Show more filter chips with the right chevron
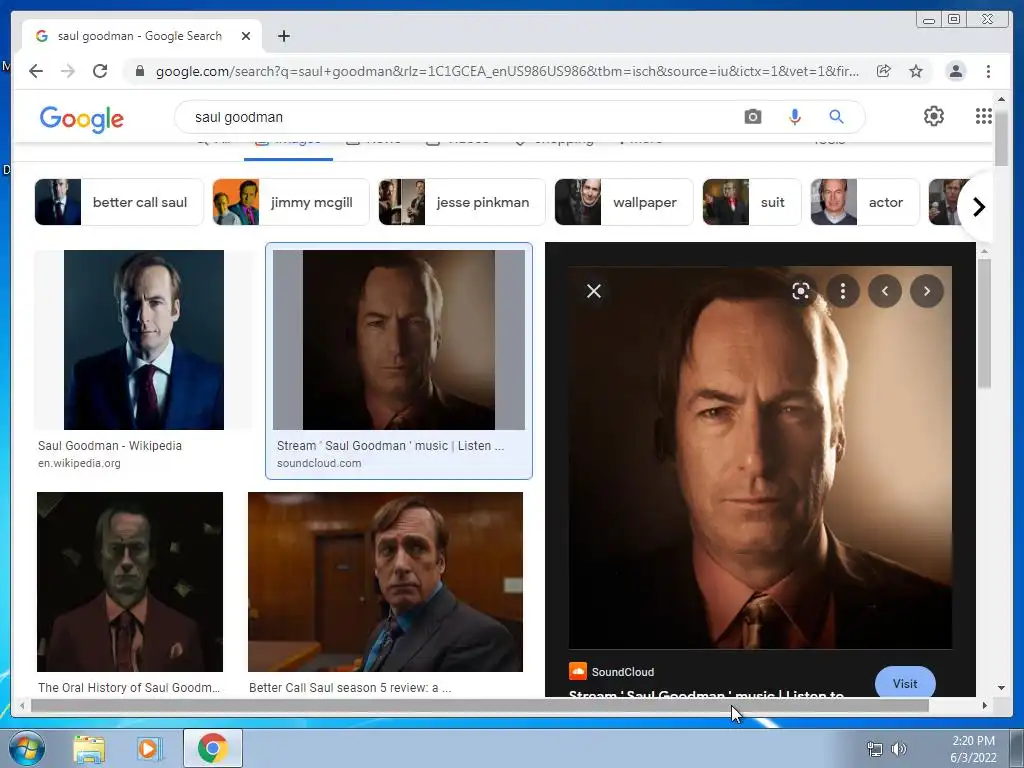The image size is (1024, 768). 978,208
